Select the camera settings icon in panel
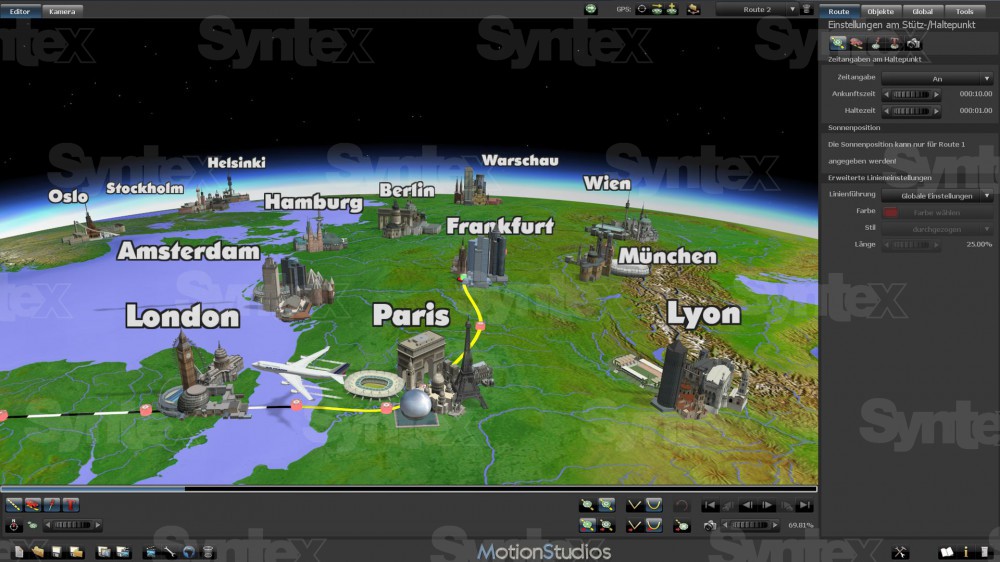This screenshot has height=562, width=1000. [x=913, y=43]
